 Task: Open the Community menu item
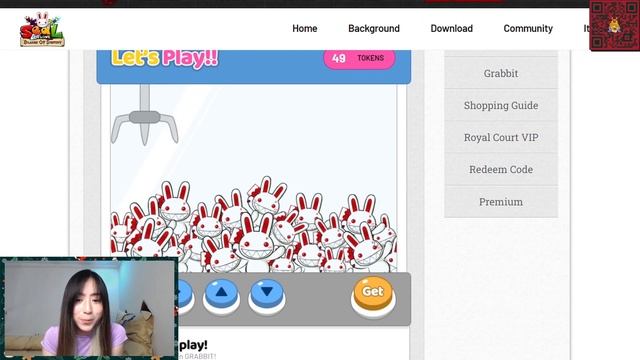[528, 29]
